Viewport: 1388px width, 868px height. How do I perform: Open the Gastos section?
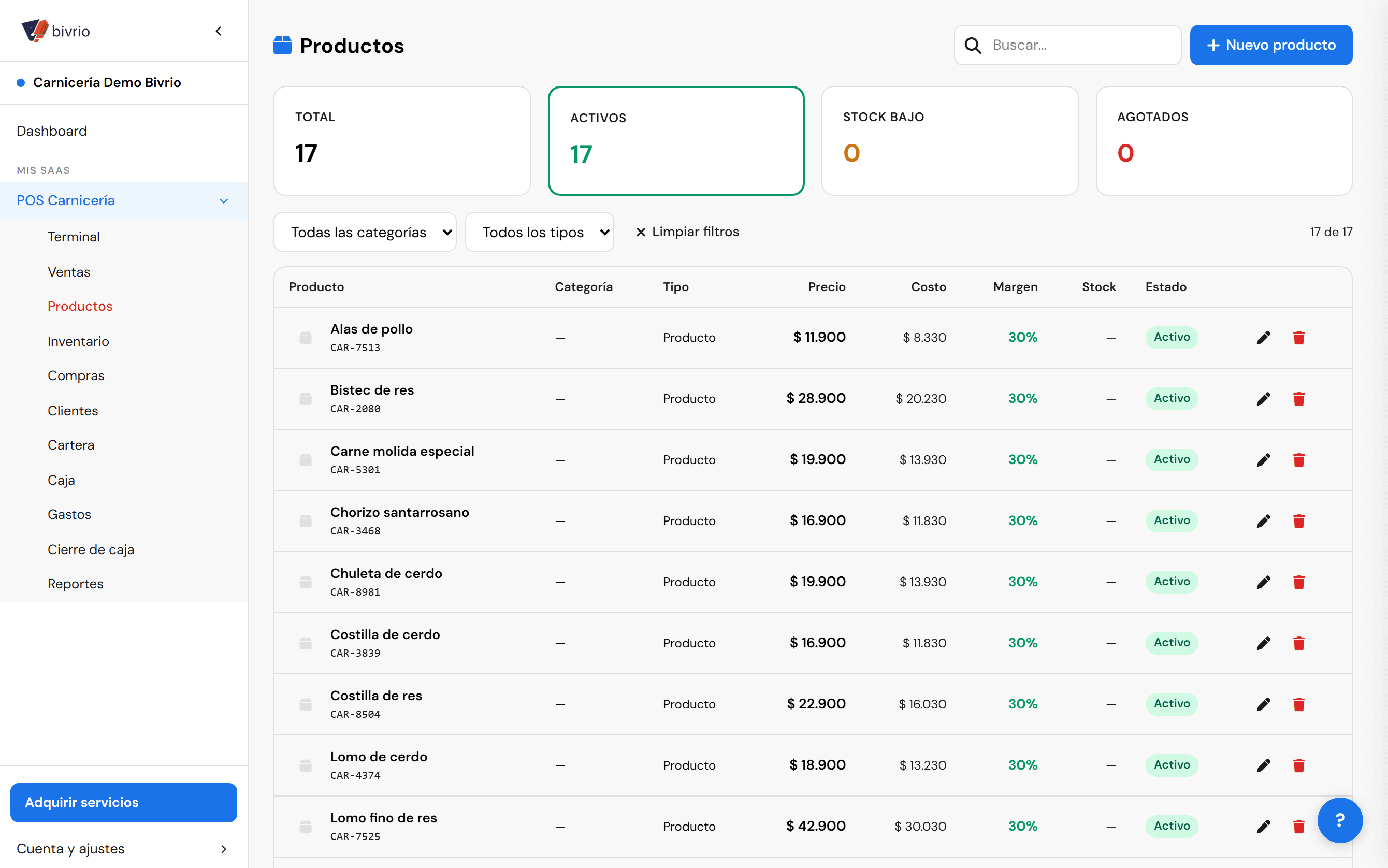(x=69, y=514)
